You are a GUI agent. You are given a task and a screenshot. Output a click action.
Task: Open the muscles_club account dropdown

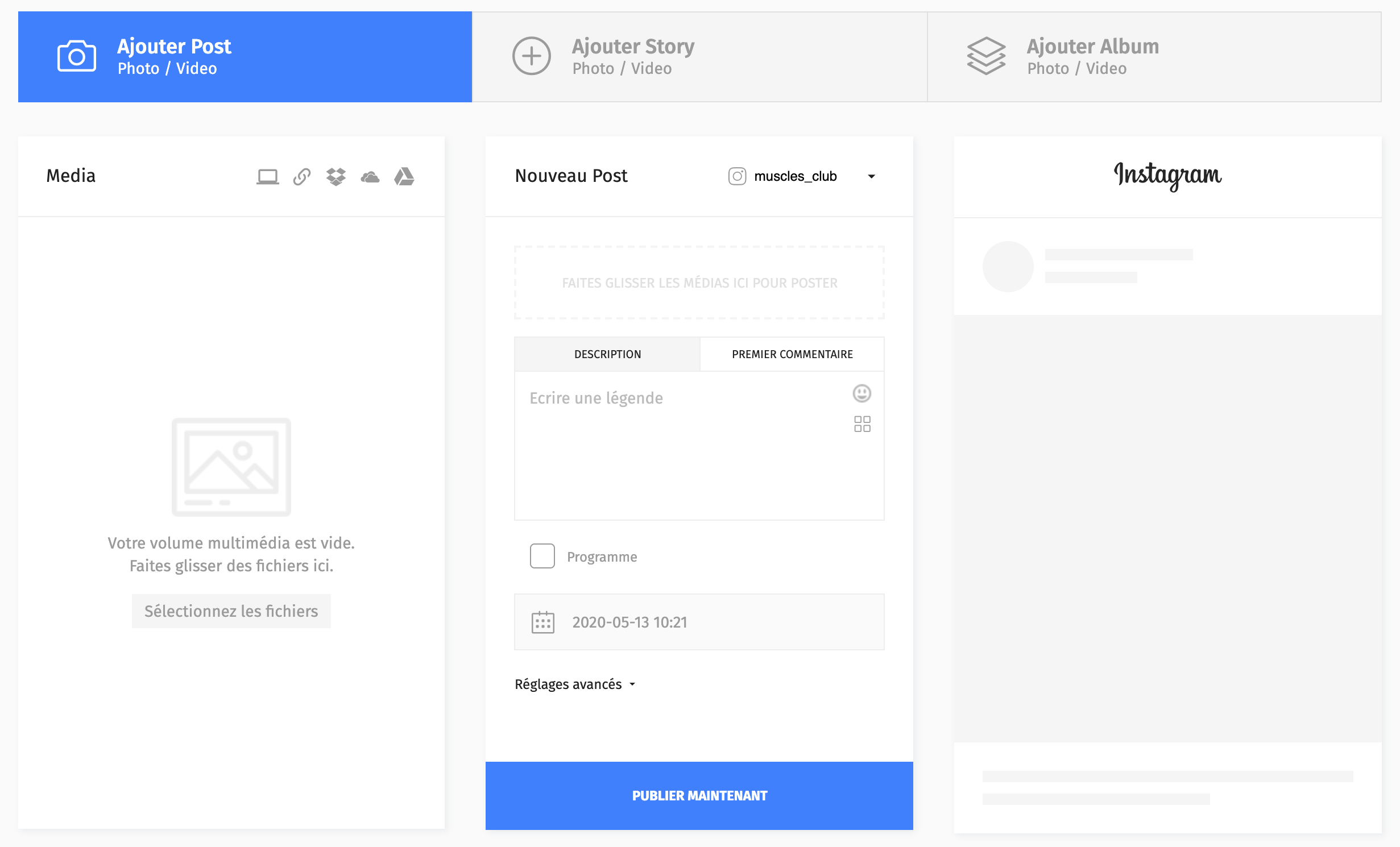pyautogui.click(x=802, y=176)
